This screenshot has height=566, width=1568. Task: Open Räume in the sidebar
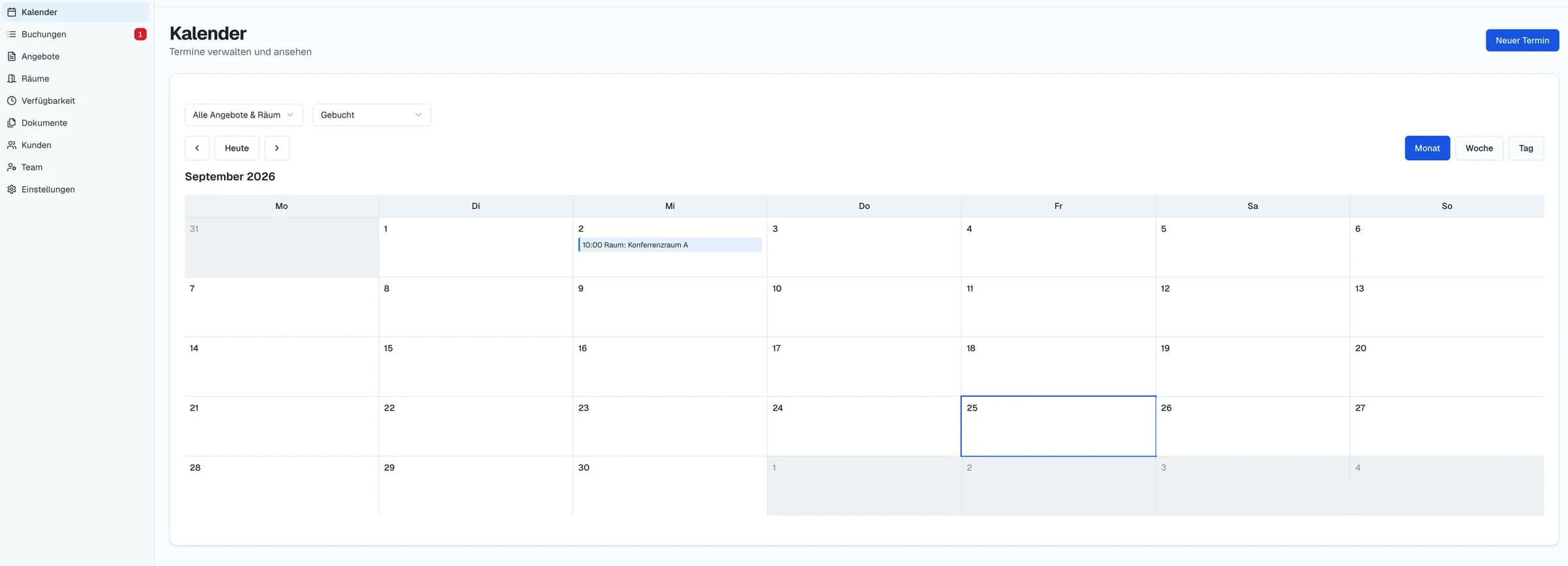(x=76, y=78)
